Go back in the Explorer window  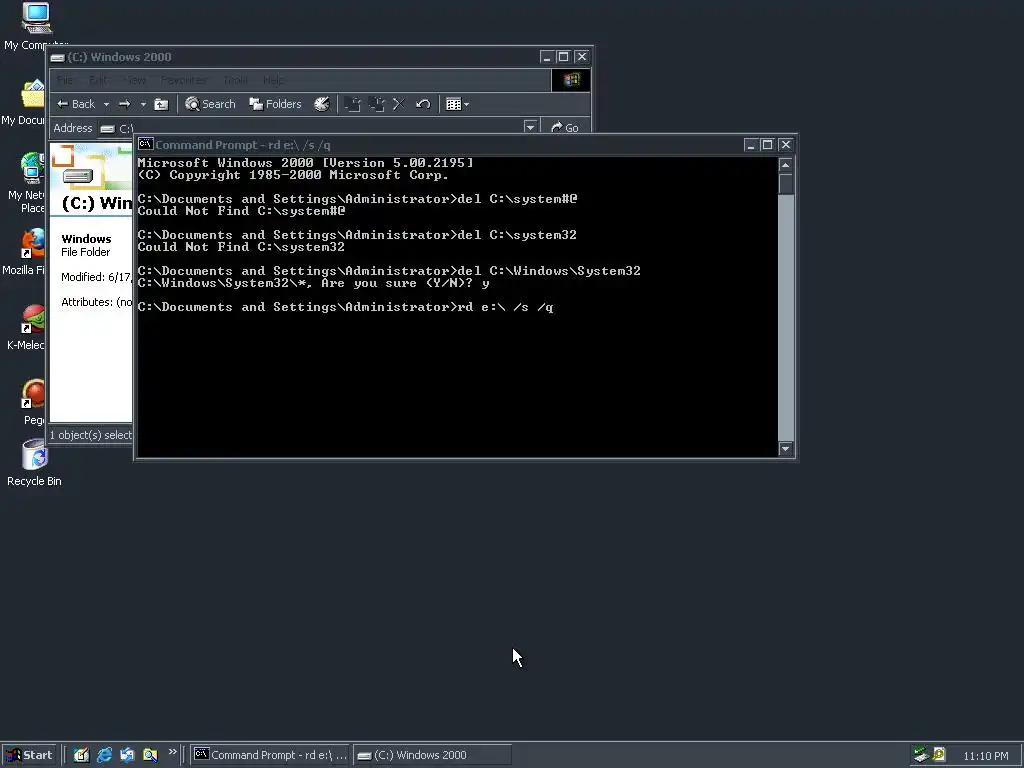click(x=76, y=104)
